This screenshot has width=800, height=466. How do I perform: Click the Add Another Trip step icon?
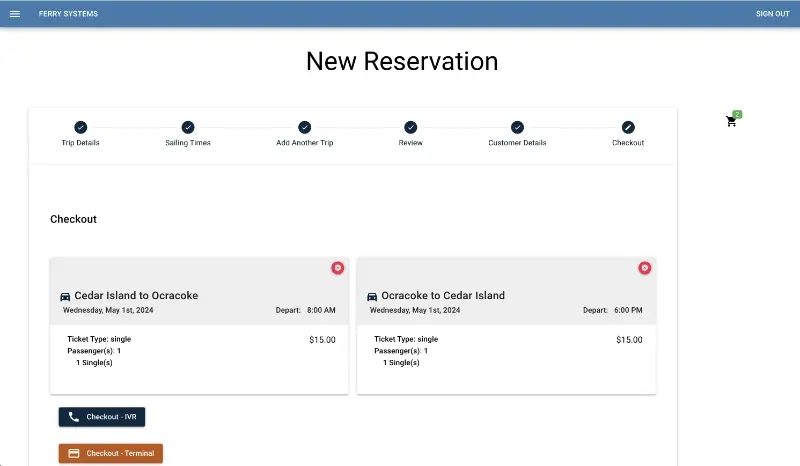coord(305,127)
